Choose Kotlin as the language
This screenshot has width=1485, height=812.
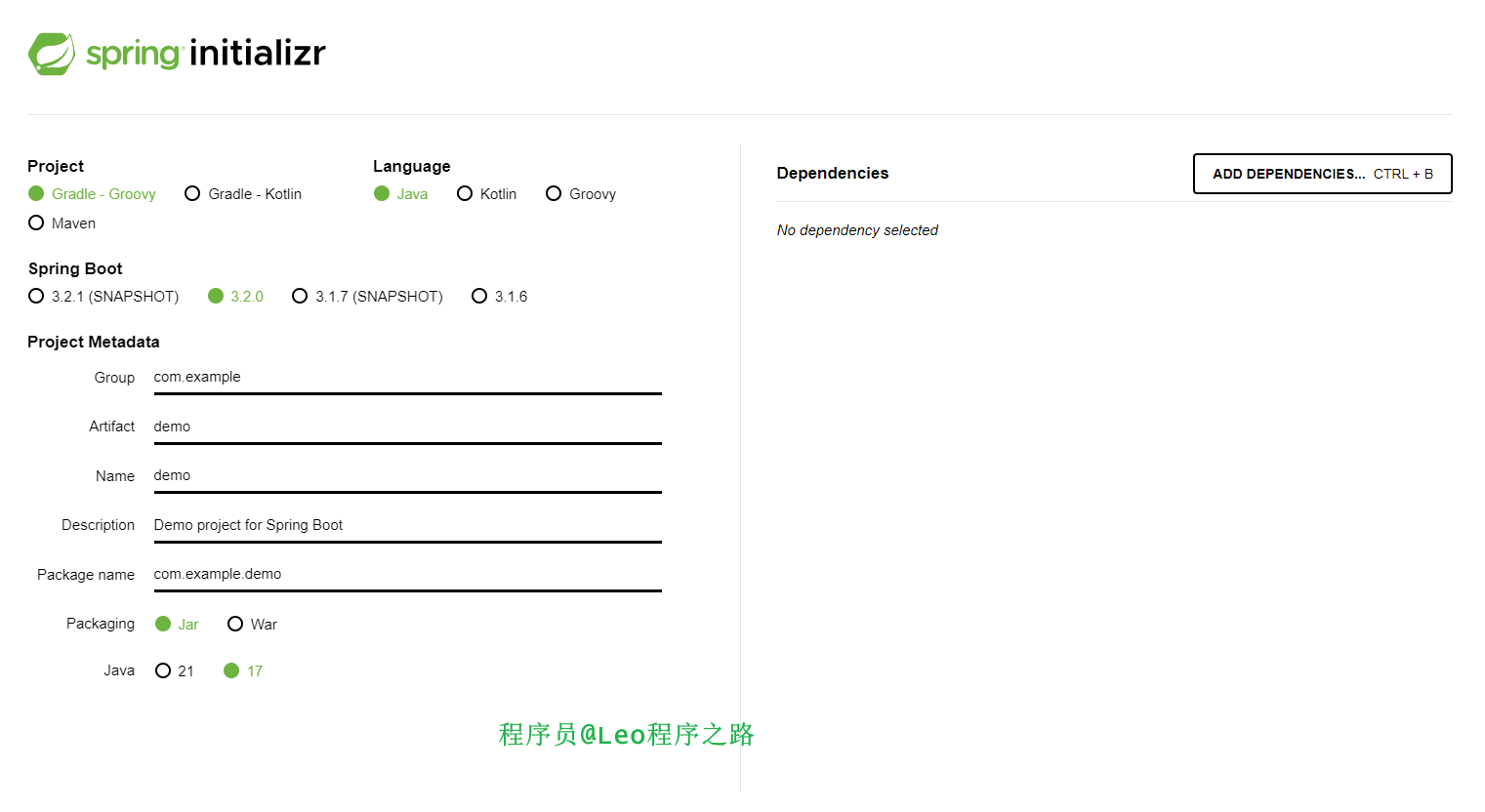pos(487,194)
